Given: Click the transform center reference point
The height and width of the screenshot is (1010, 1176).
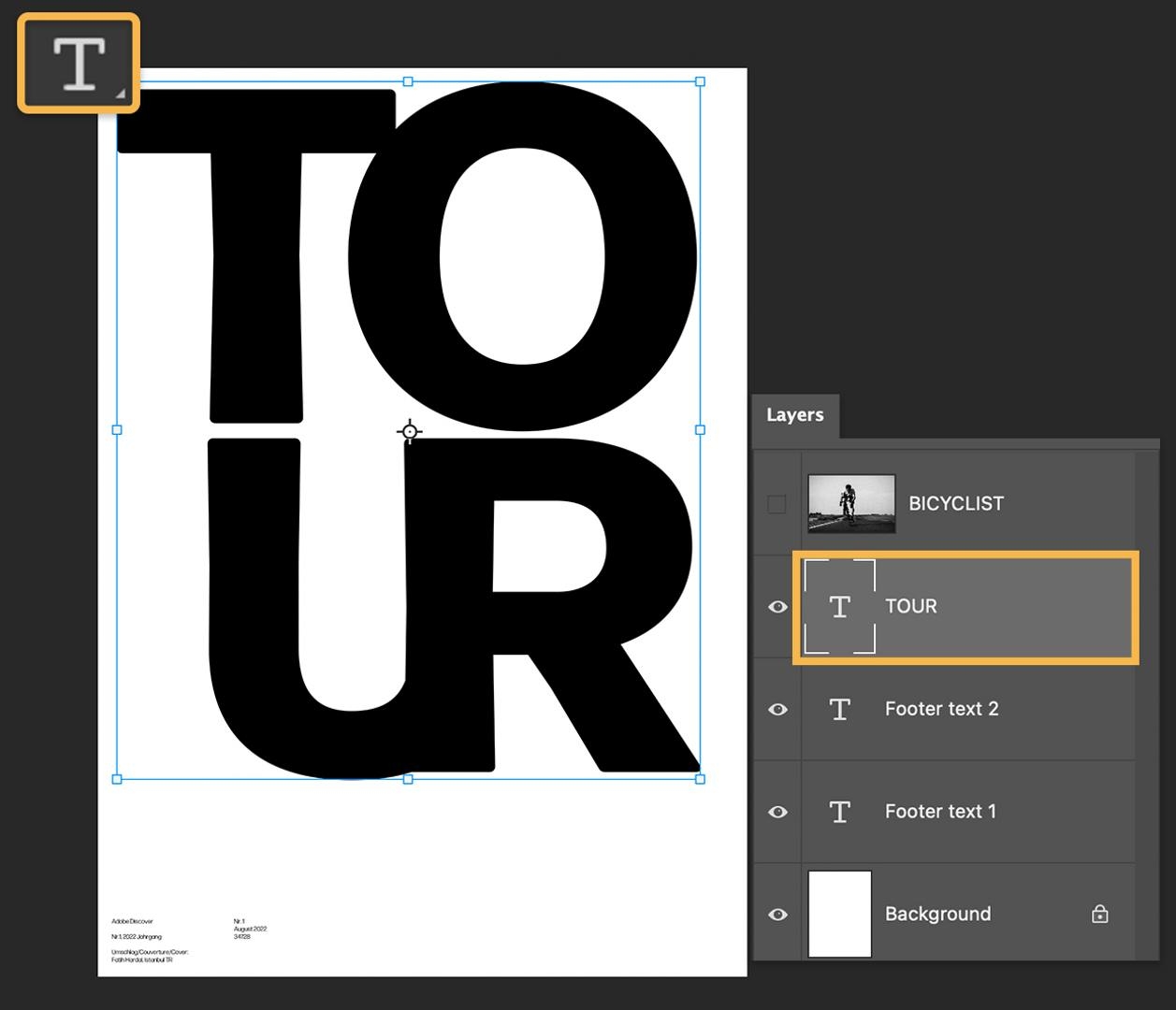Looking at the screenshot, I should [409, 431].
